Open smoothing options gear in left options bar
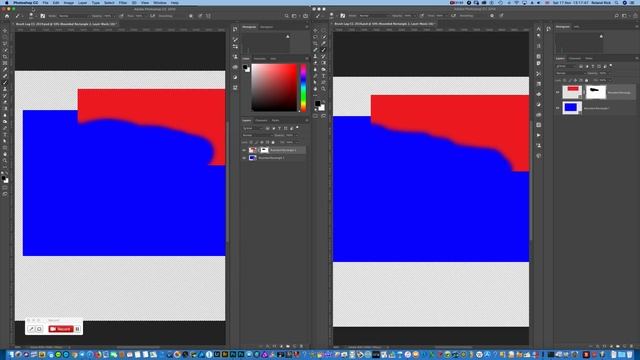Screen dimensions: 640x360 click(191, 16)
